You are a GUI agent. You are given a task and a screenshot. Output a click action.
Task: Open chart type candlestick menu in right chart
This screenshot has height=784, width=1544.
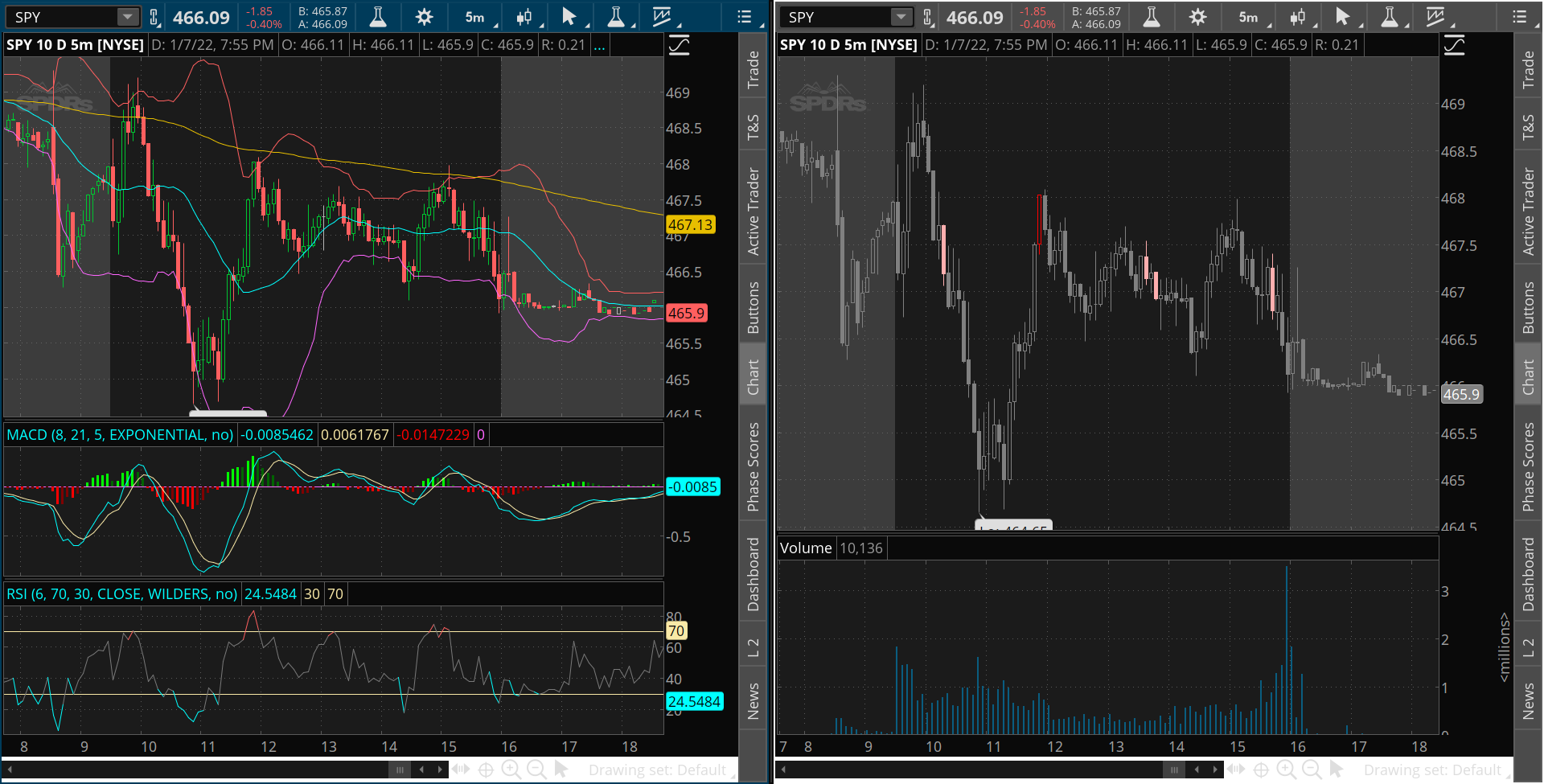[1297, 17]
